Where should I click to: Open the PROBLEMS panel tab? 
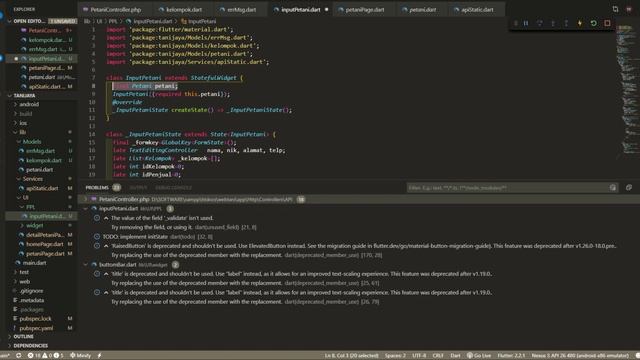coord(97,188)
